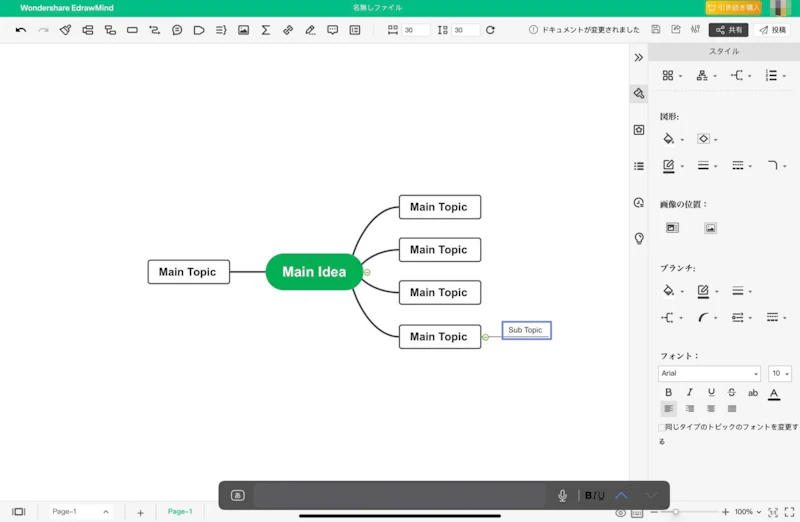Viewport: 800px width, 522px height.
Task: Click the font color A swatch
Action: 774,393
